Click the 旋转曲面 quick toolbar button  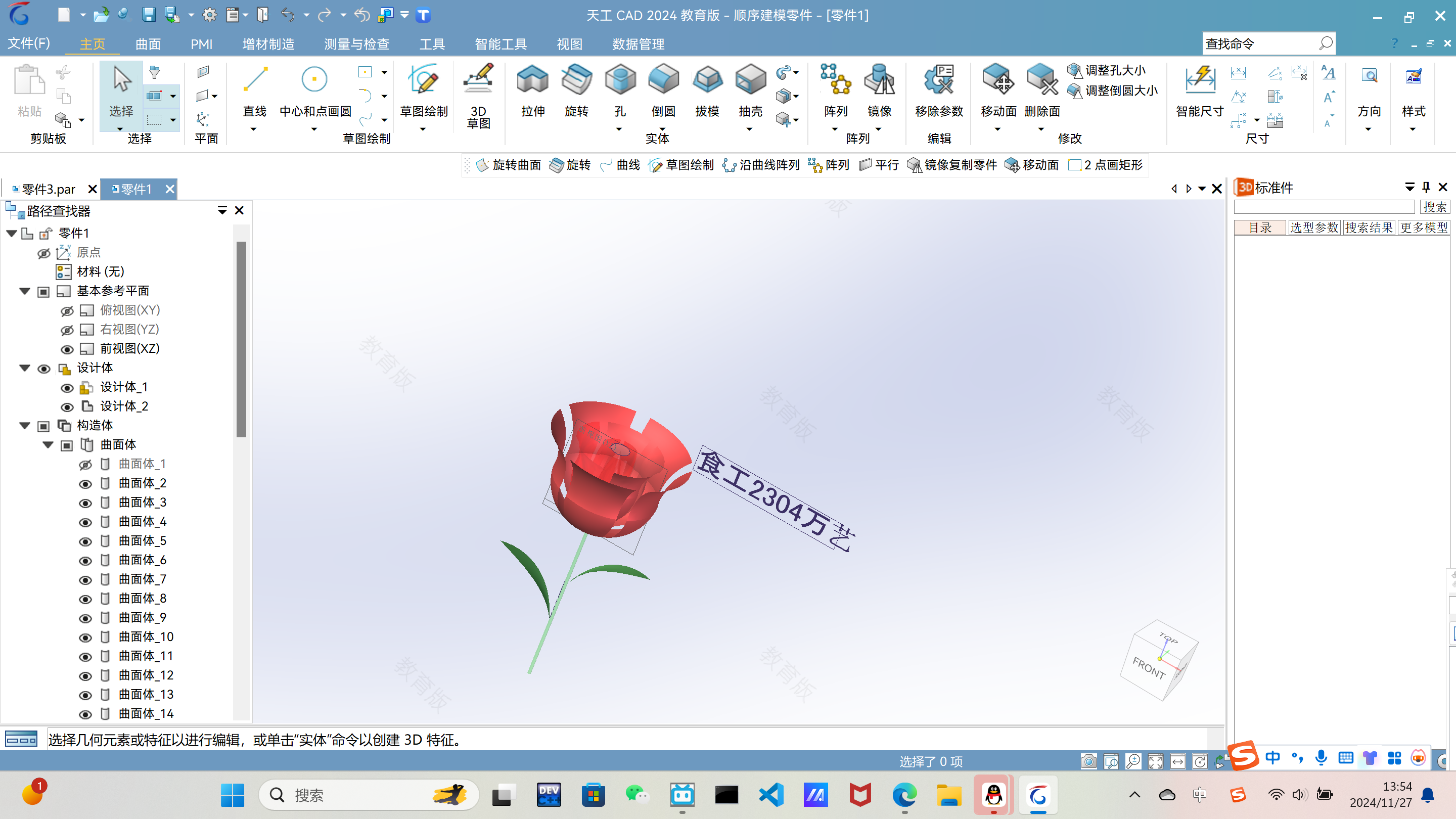[x=509, y=165]
